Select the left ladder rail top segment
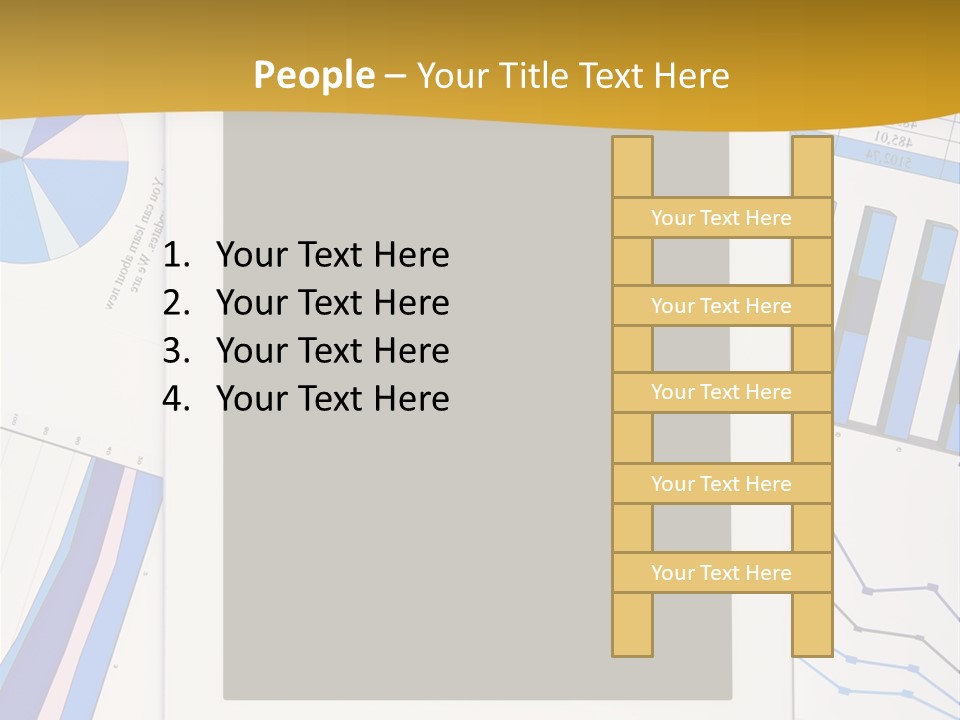Screen dimensions: 960x720 (x=632, y=166)
